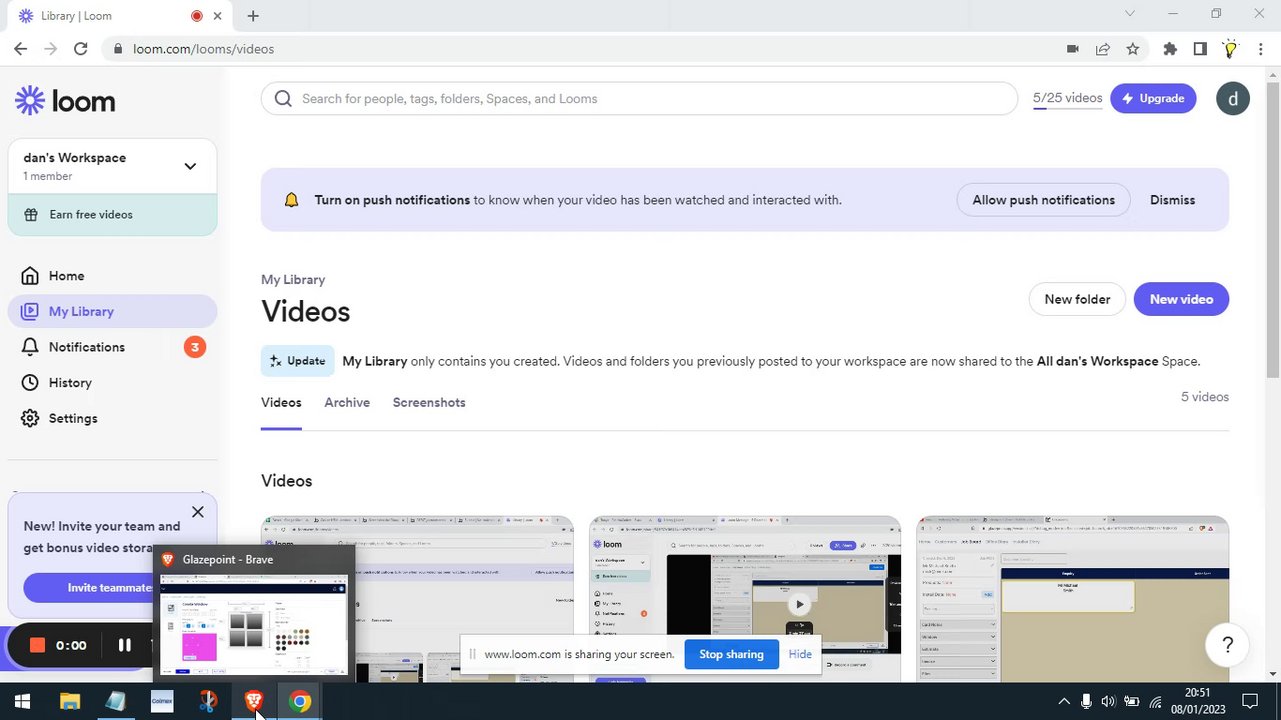Create a New folder
1281x720 pixels.
point(1077,299)
